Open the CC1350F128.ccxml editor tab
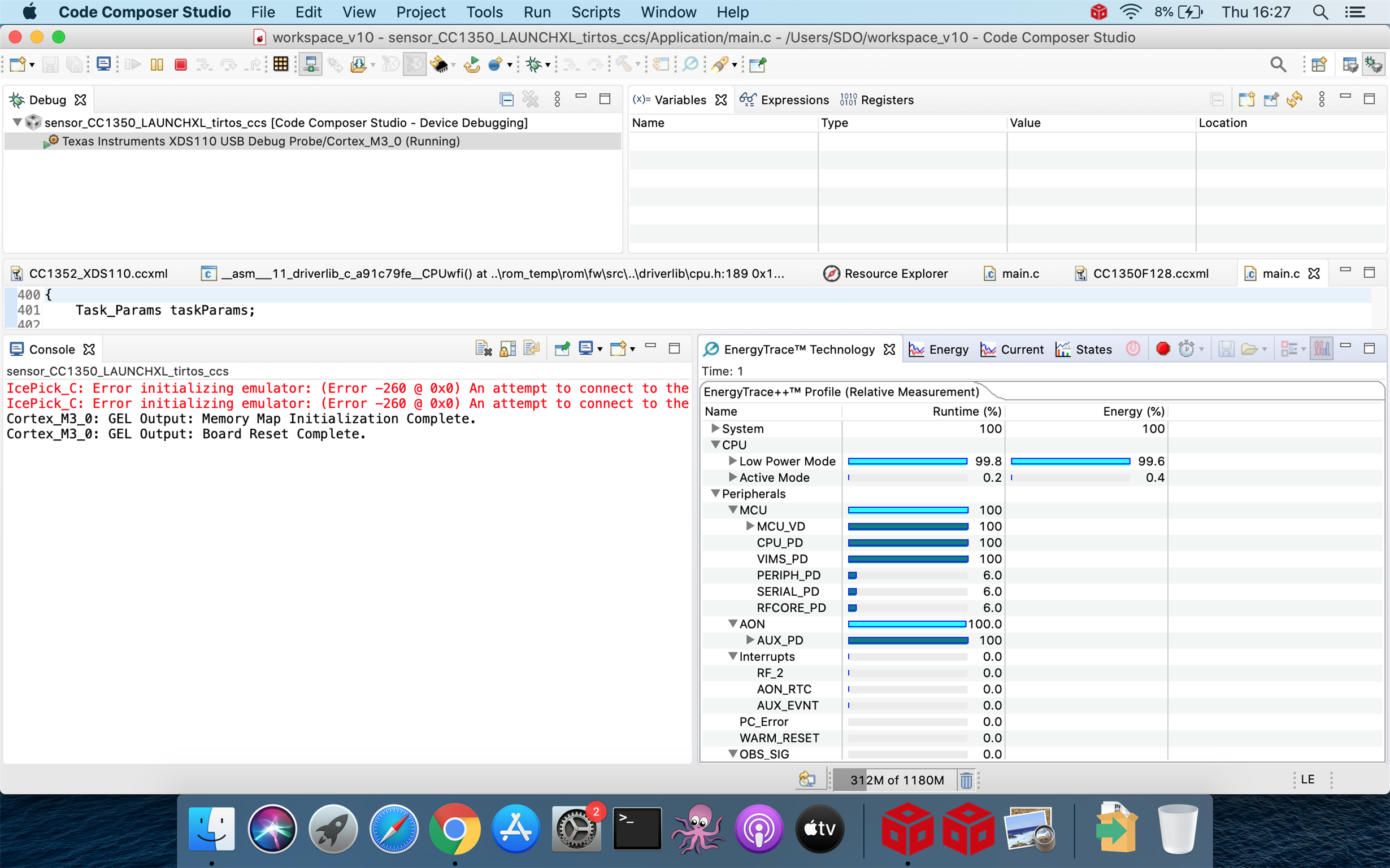 click(1141, 273)
